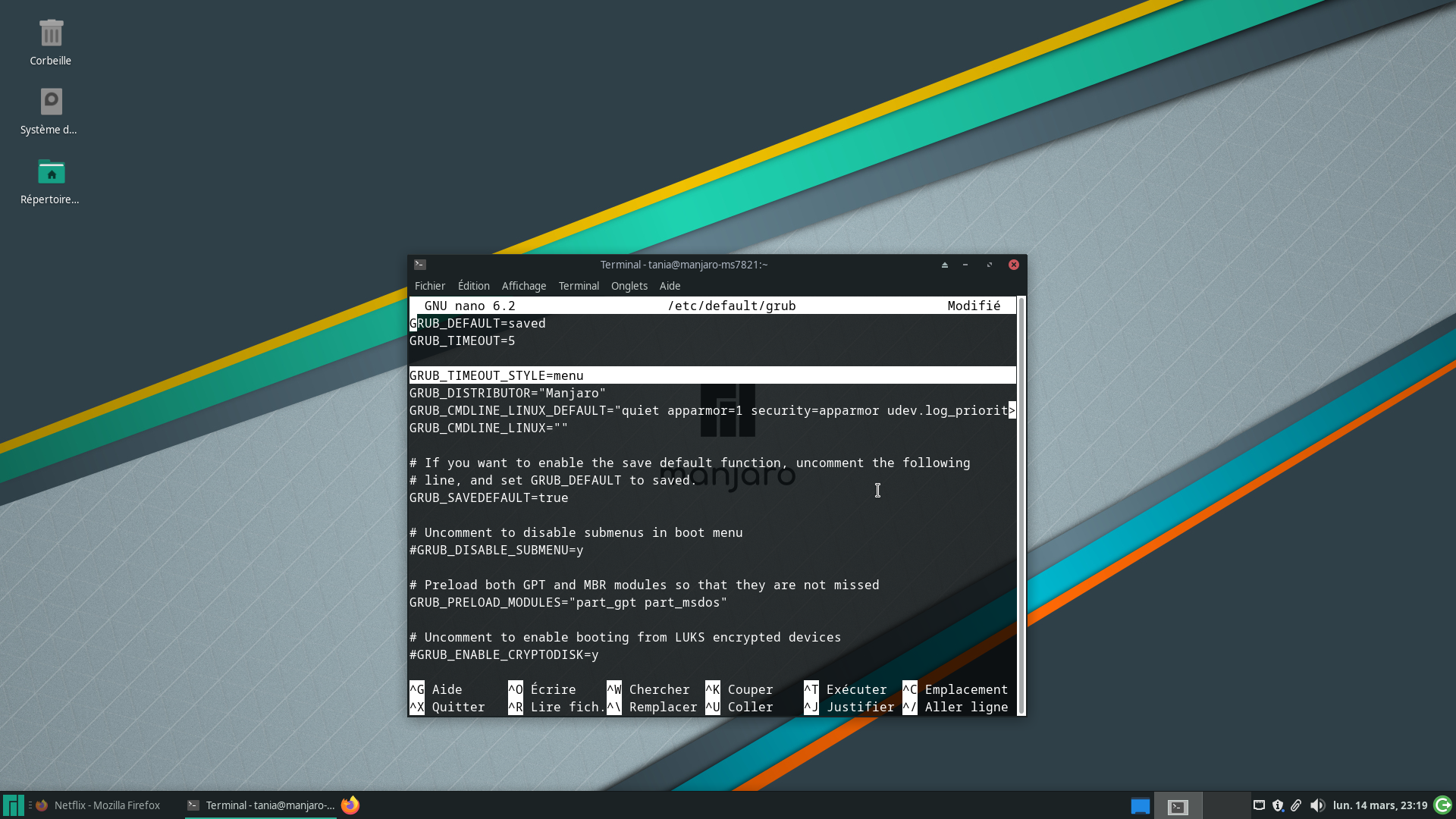Click the volume speaker tray icon
The height and width of the screenshot is (819, 1456).
pyautogui.click(x=1317, y=805)
